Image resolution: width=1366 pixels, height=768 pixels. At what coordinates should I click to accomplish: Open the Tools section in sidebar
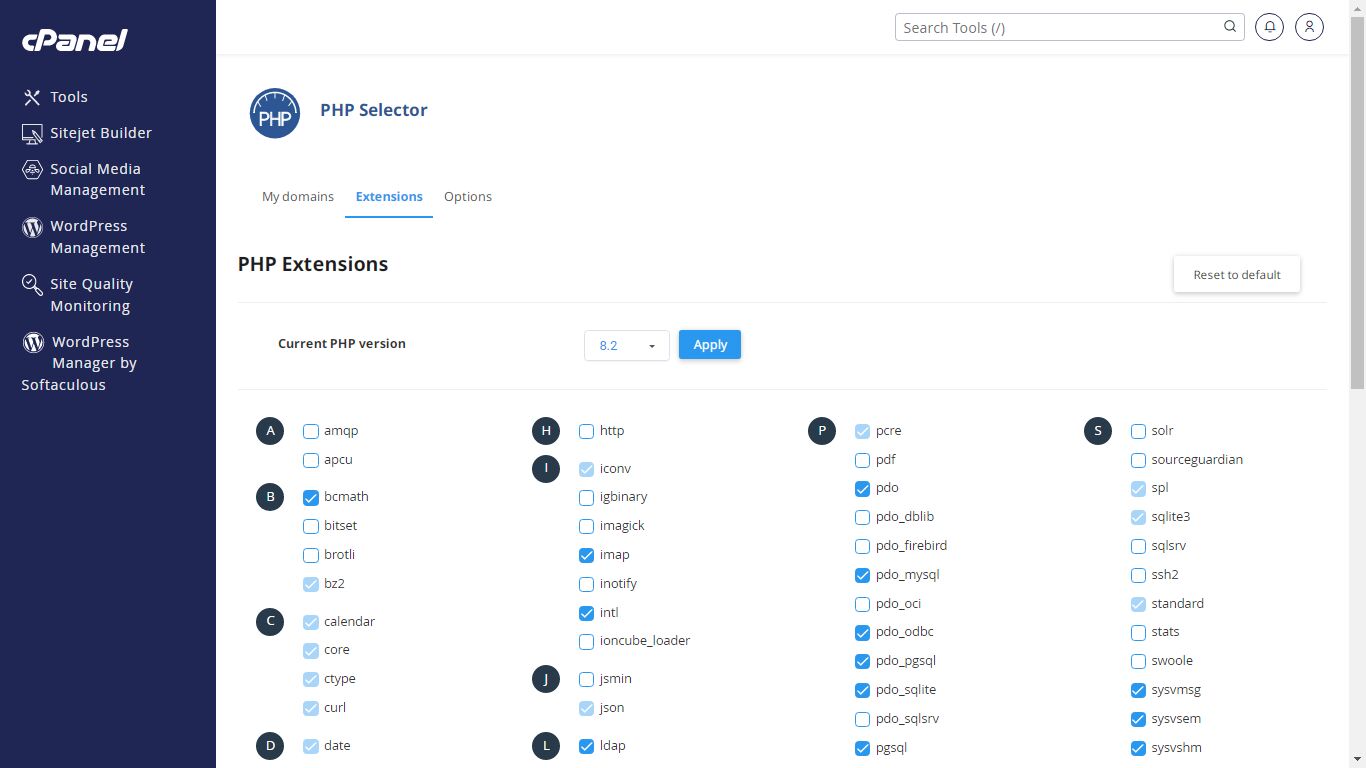[69, 96]
